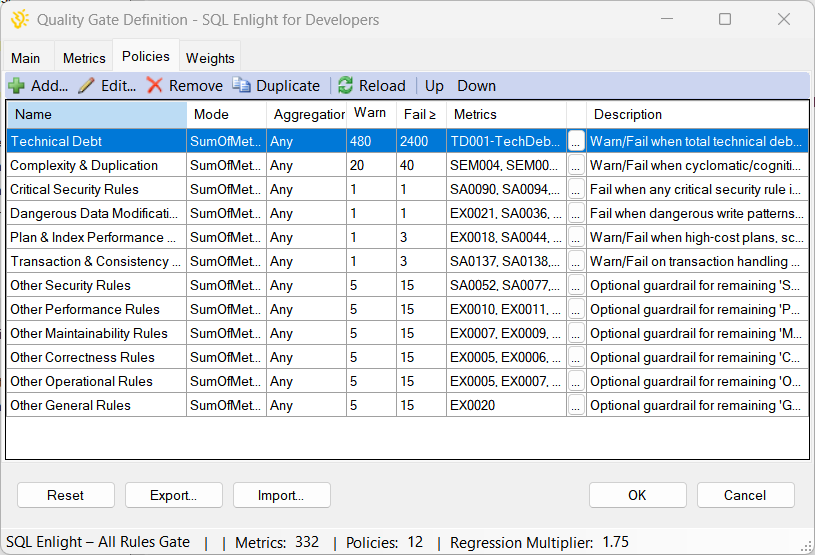The height and width of the screenshot is (555, 815).
Task: Click the pencil Edit icon
Action: 86,85
